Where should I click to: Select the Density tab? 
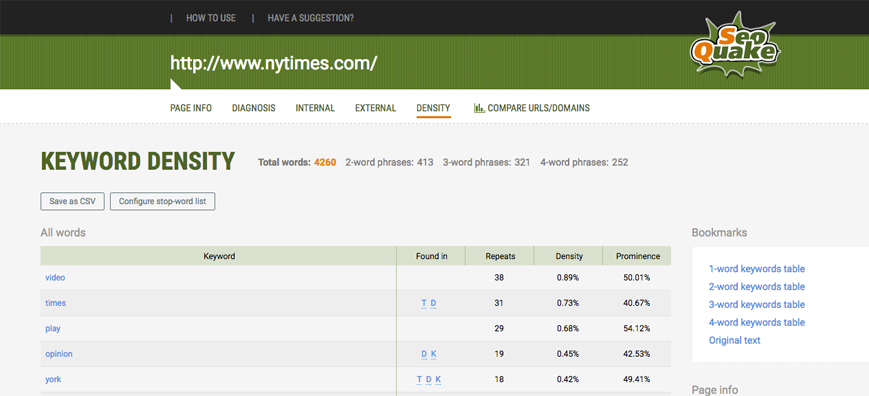[x=433, y=108]
